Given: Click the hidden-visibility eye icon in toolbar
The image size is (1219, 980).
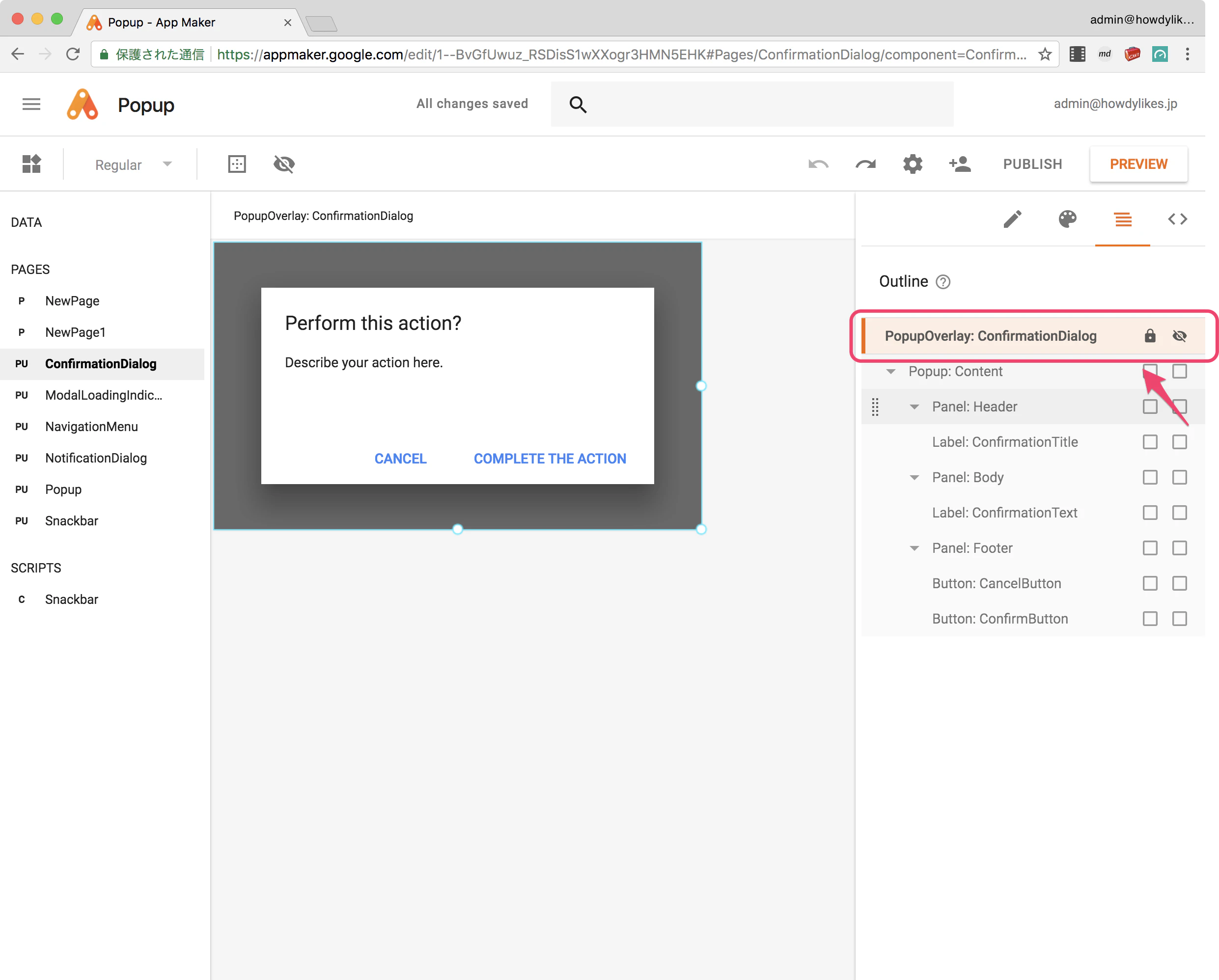Looking at the screenshot, I should tap(284, 164).
